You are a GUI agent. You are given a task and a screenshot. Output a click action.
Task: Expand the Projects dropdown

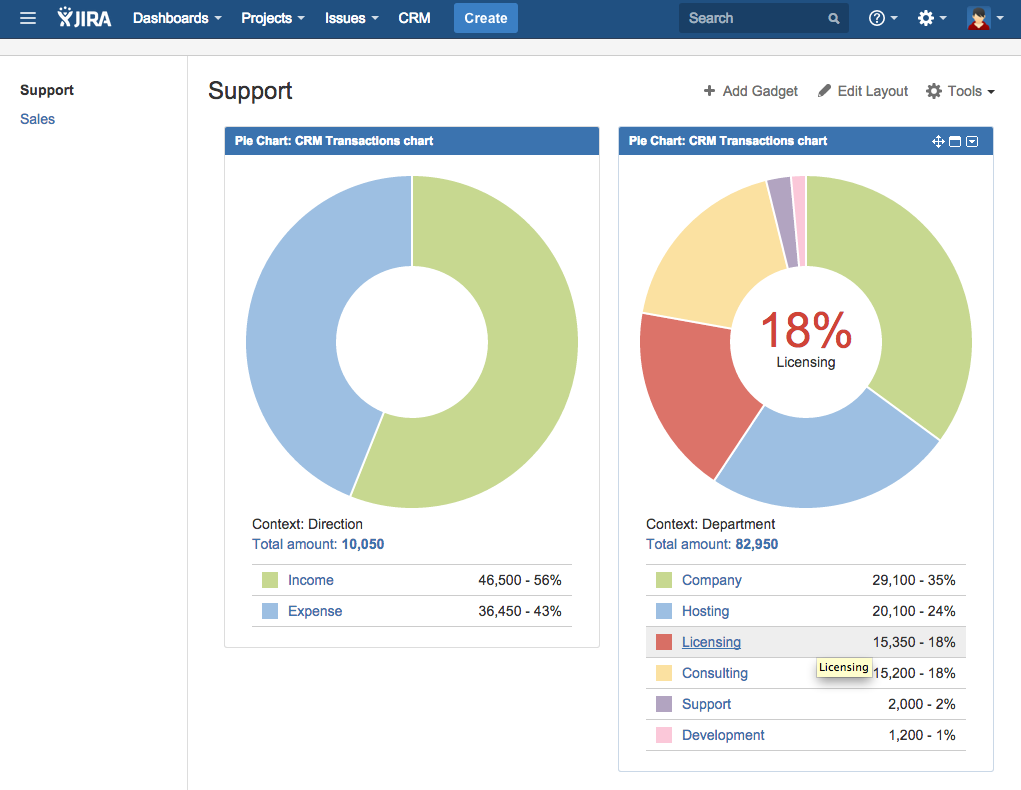[273, 18]
